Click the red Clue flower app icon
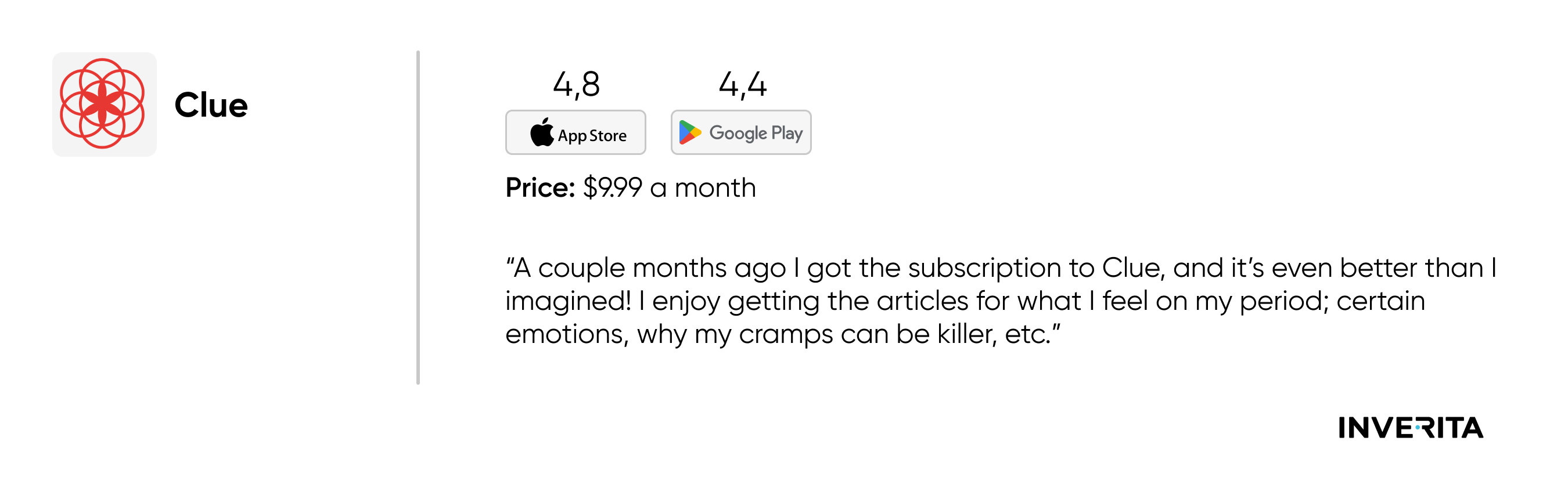 [x=102, y=103]
